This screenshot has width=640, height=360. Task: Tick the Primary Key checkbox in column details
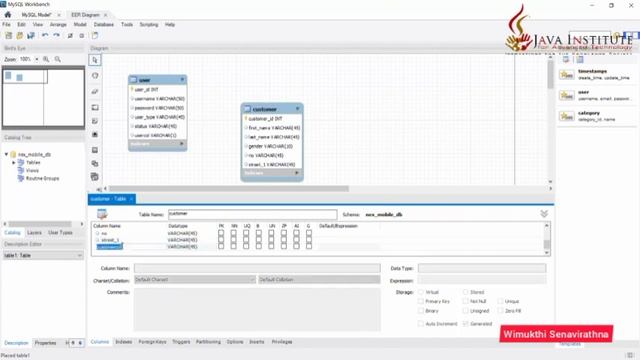tap(420, 301)
